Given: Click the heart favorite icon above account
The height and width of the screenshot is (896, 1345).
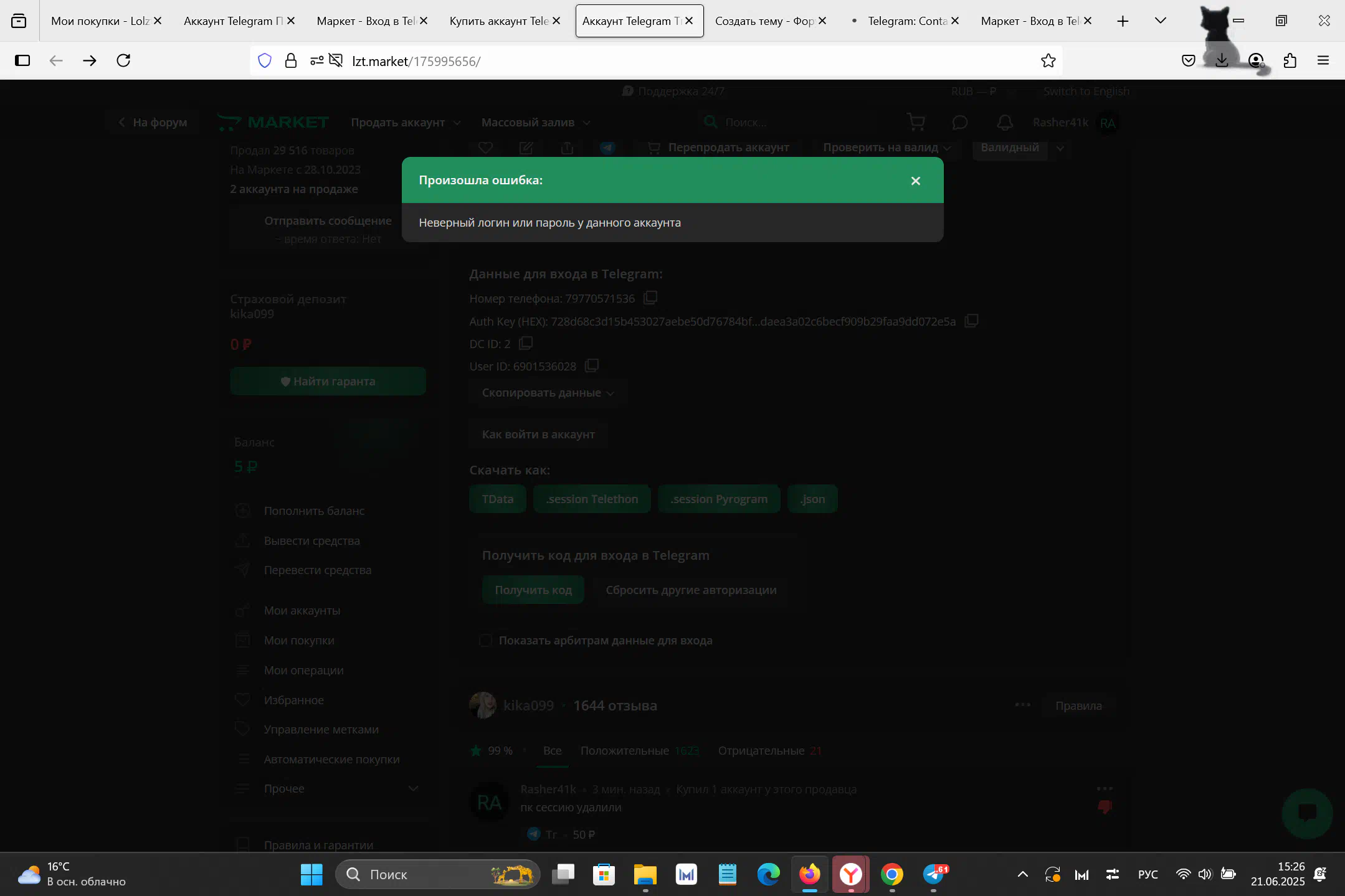Looking at the screenshot, I should (485, 148).
